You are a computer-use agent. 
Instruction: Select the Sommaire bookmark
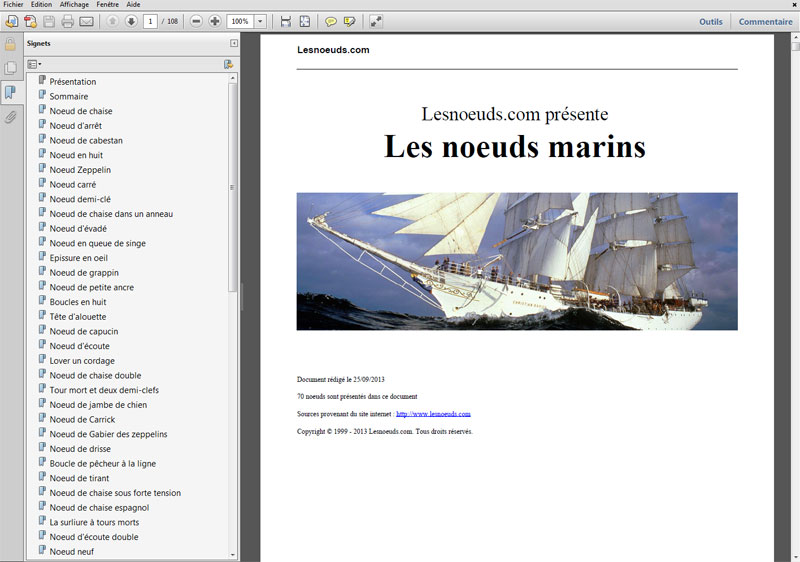(x=69, y=96)
